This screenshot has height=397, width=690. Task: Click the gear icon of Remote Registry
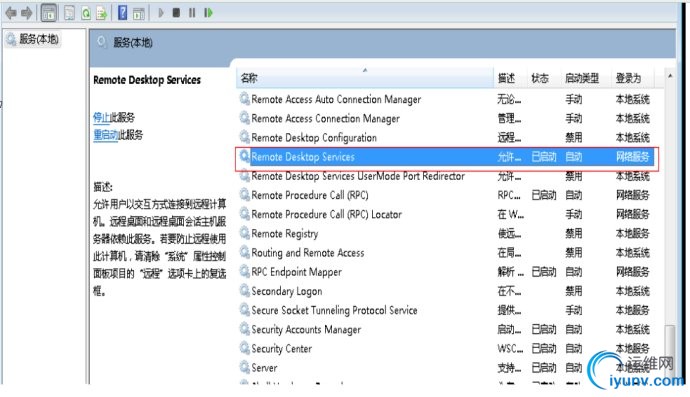coord(244,233)
